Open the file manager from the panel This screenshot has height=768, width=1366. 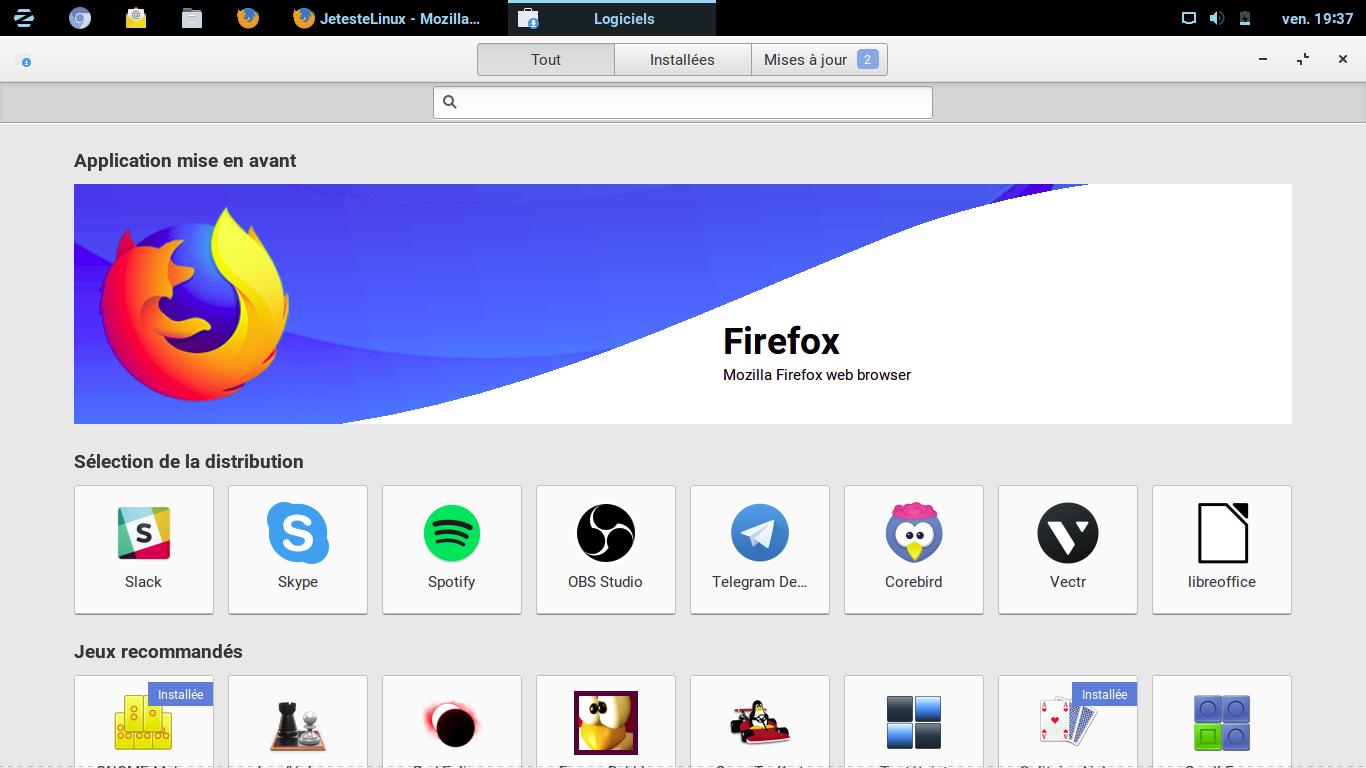192,18
